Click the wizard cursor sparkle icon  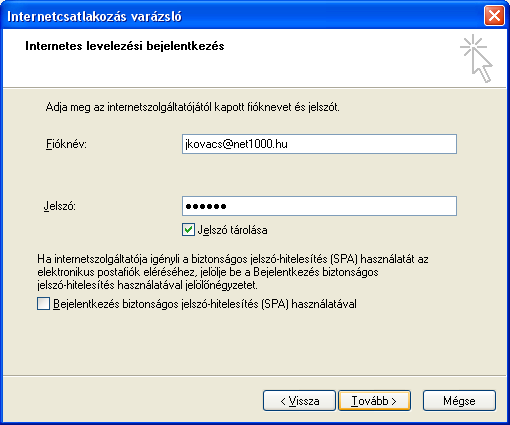click(x=476, y=58)
